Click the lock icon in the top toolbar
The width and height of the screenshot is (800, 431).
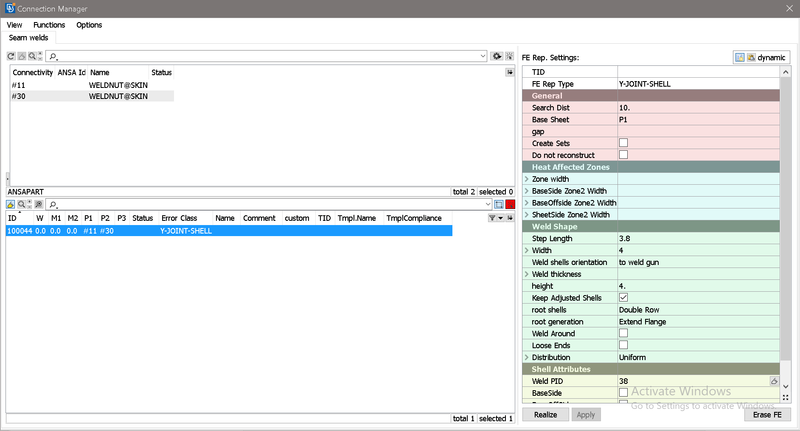point(22,56)
